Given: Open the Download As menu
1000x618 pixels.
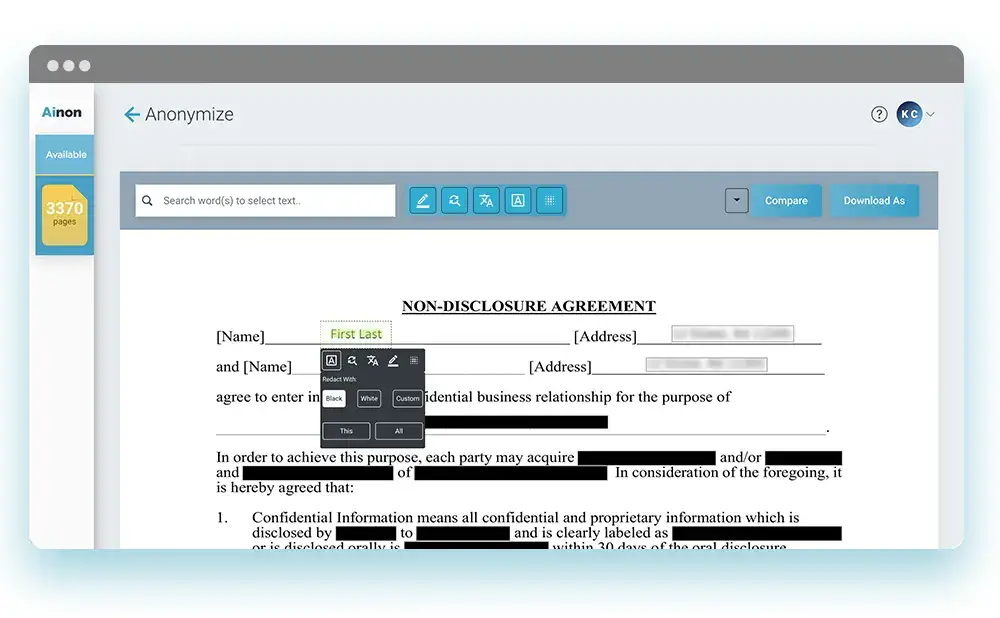Looking at the screenshot, I should point(873,201).
